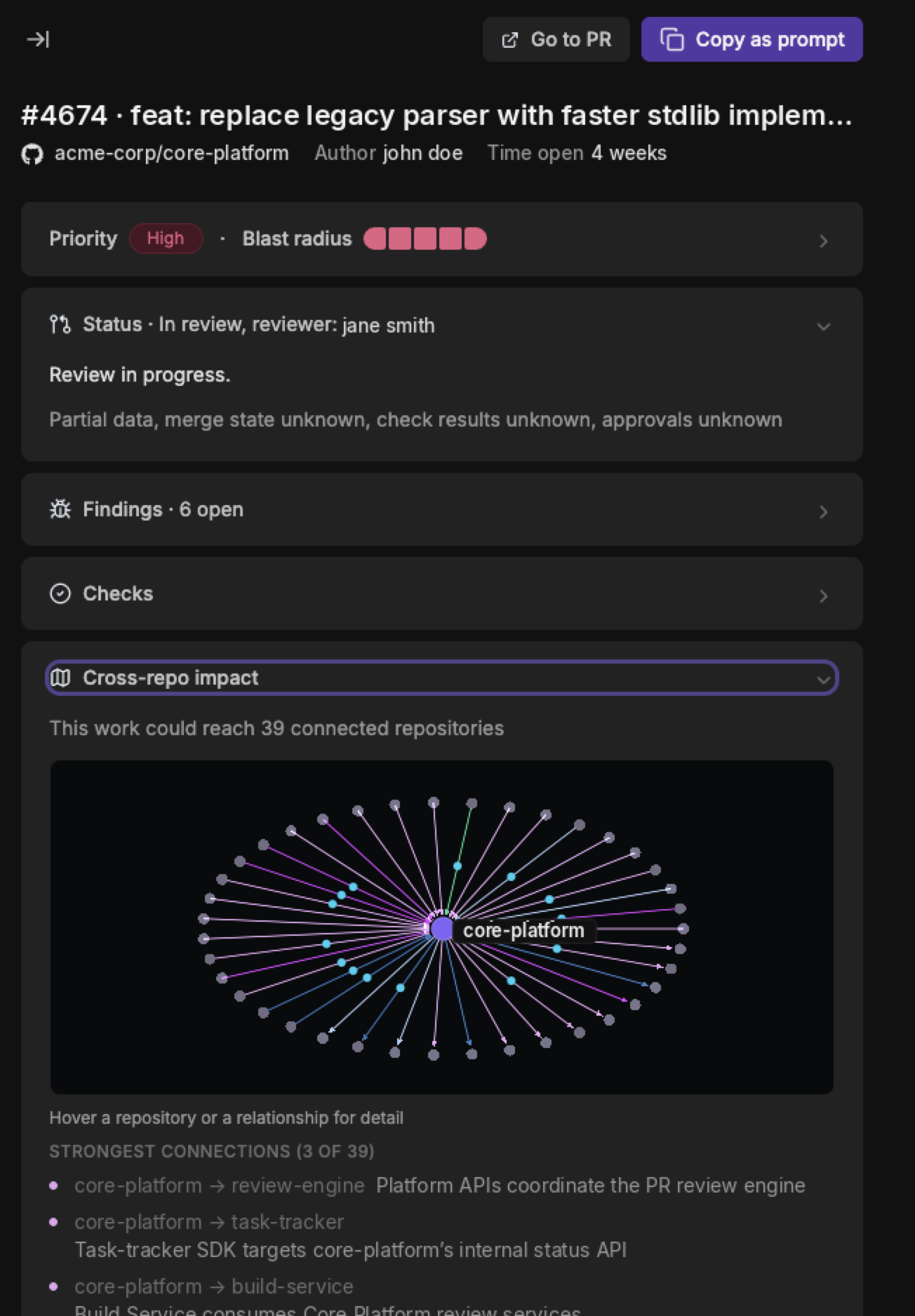Click the acme-corp/core-platform repository name
915x1316 pixels.
(x=172, y=153)
